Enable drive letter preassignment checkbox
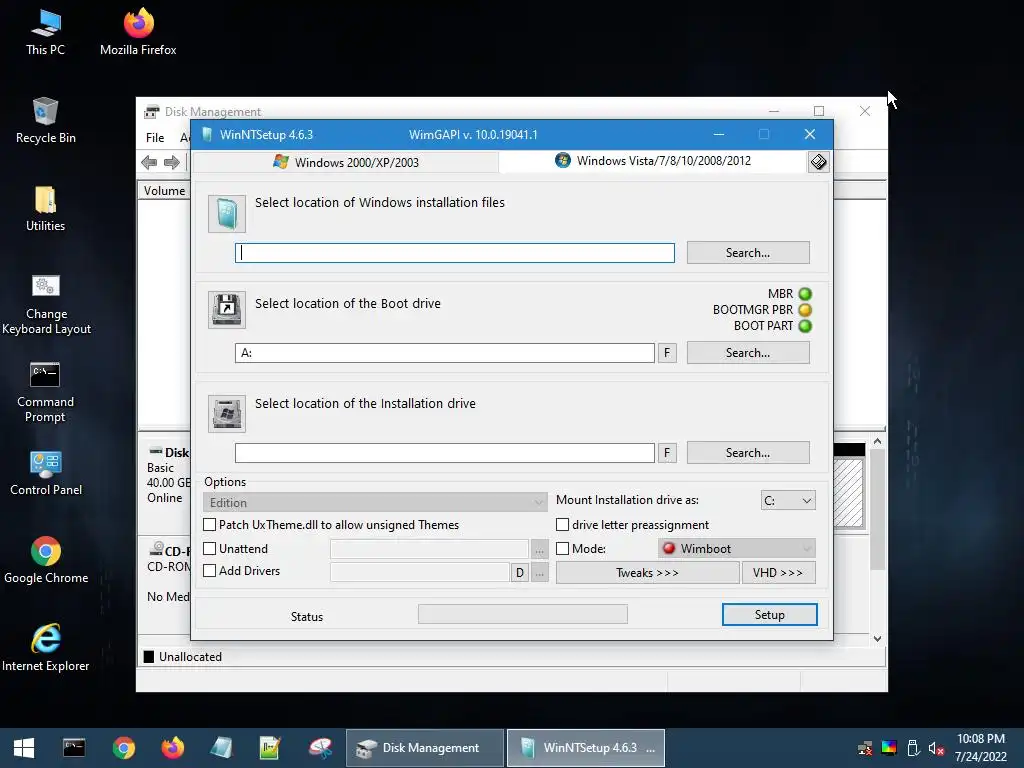Viewport: 1024px width, 768px height. pyautogui.click(x=562, y=524)
